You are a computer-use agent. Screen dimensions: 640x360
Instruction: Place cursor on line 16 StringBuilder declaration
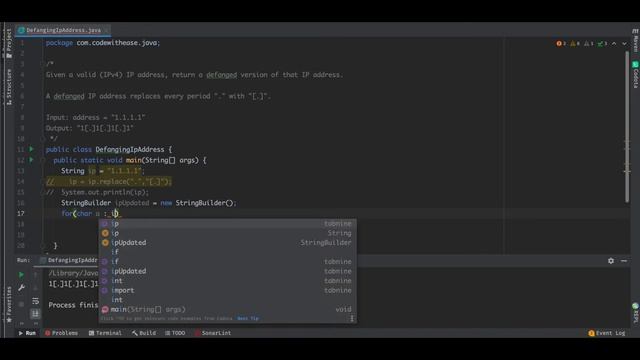click(x=149, y=203)
